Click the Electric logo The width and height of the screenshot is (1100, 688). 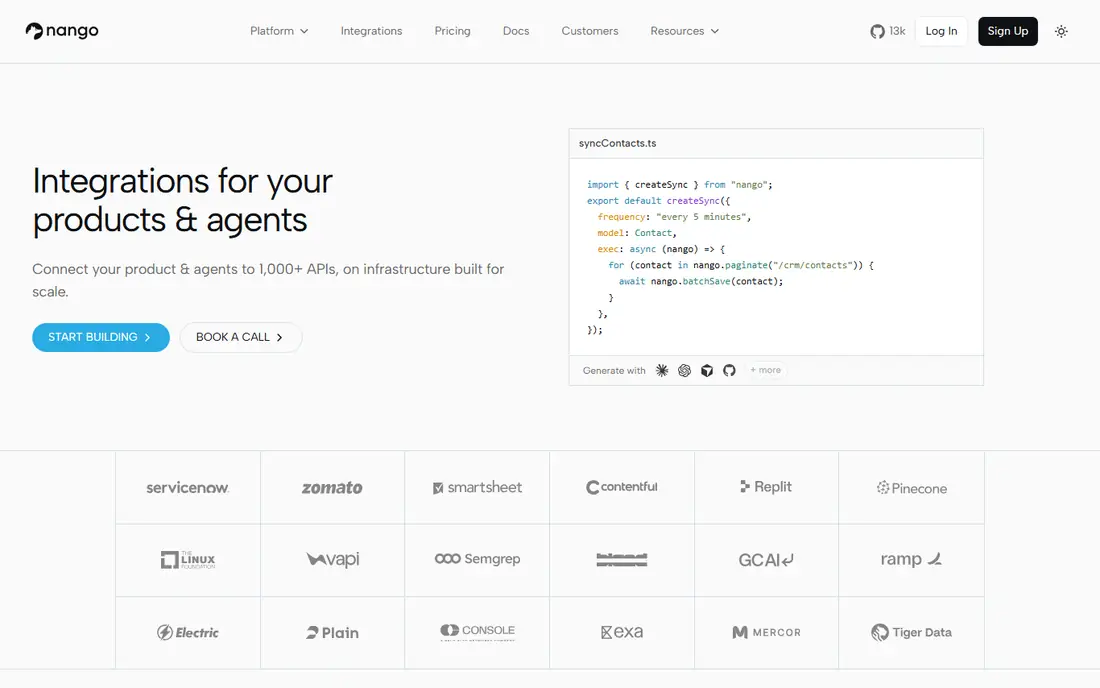187,633
